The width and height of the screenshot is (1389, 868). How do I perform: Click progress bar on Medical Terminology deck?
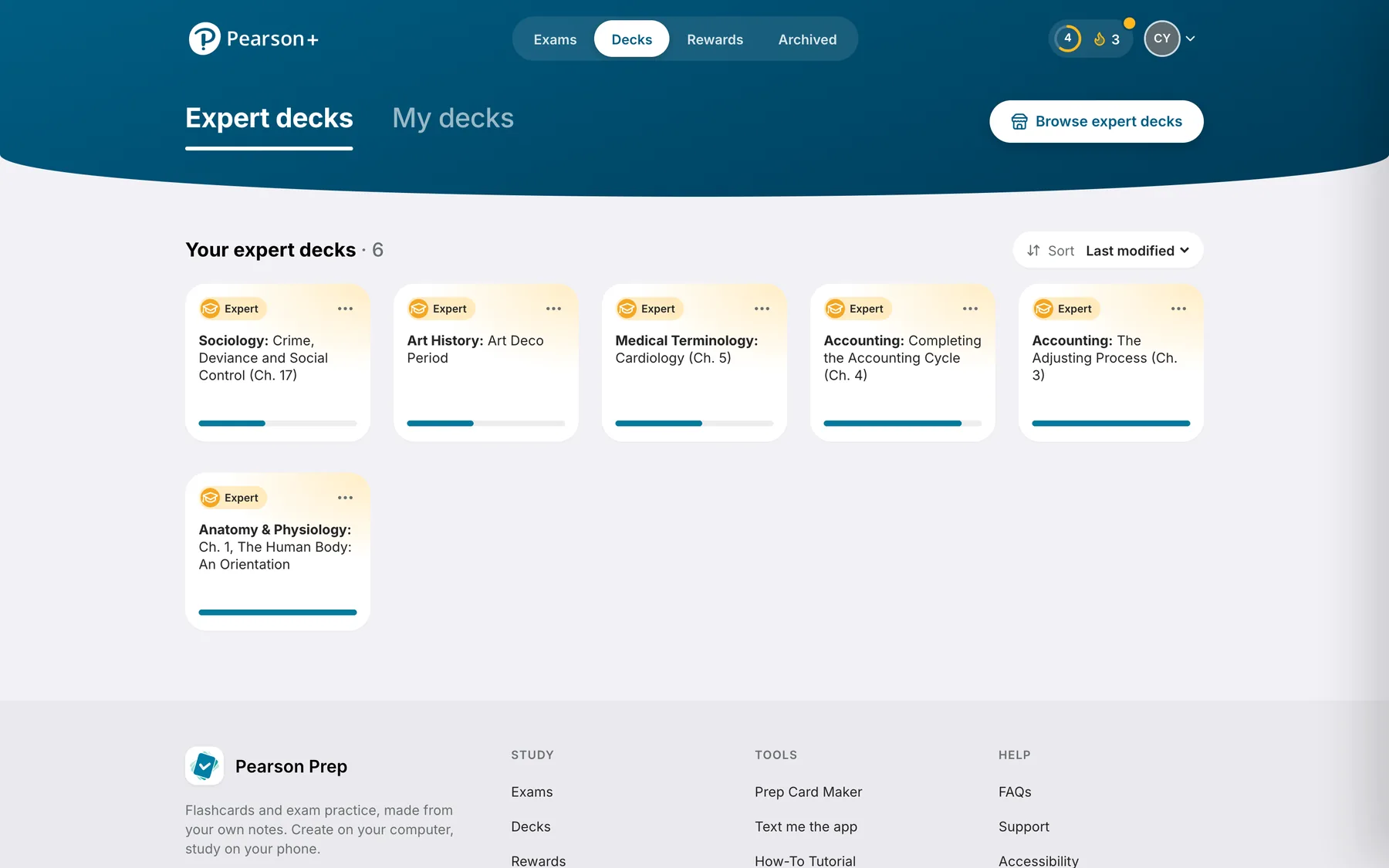click(x=694, y=423)
